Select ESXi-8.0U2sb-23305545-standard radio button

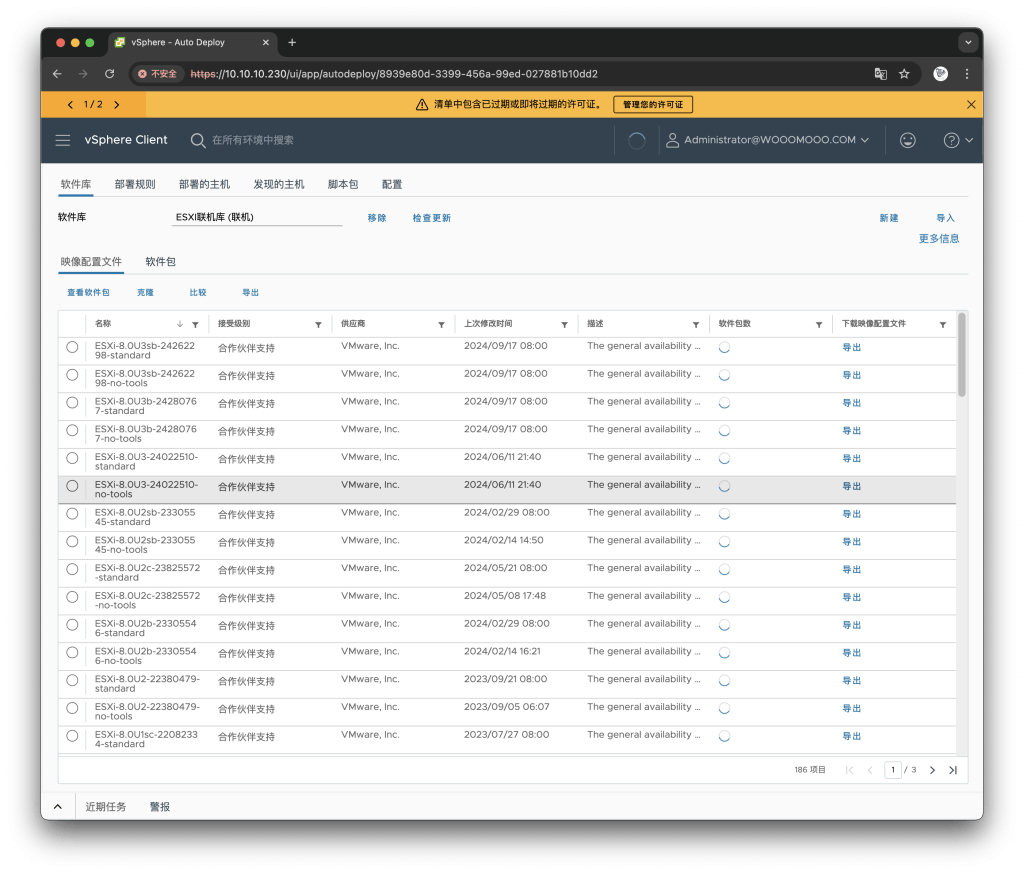(72, 514)
